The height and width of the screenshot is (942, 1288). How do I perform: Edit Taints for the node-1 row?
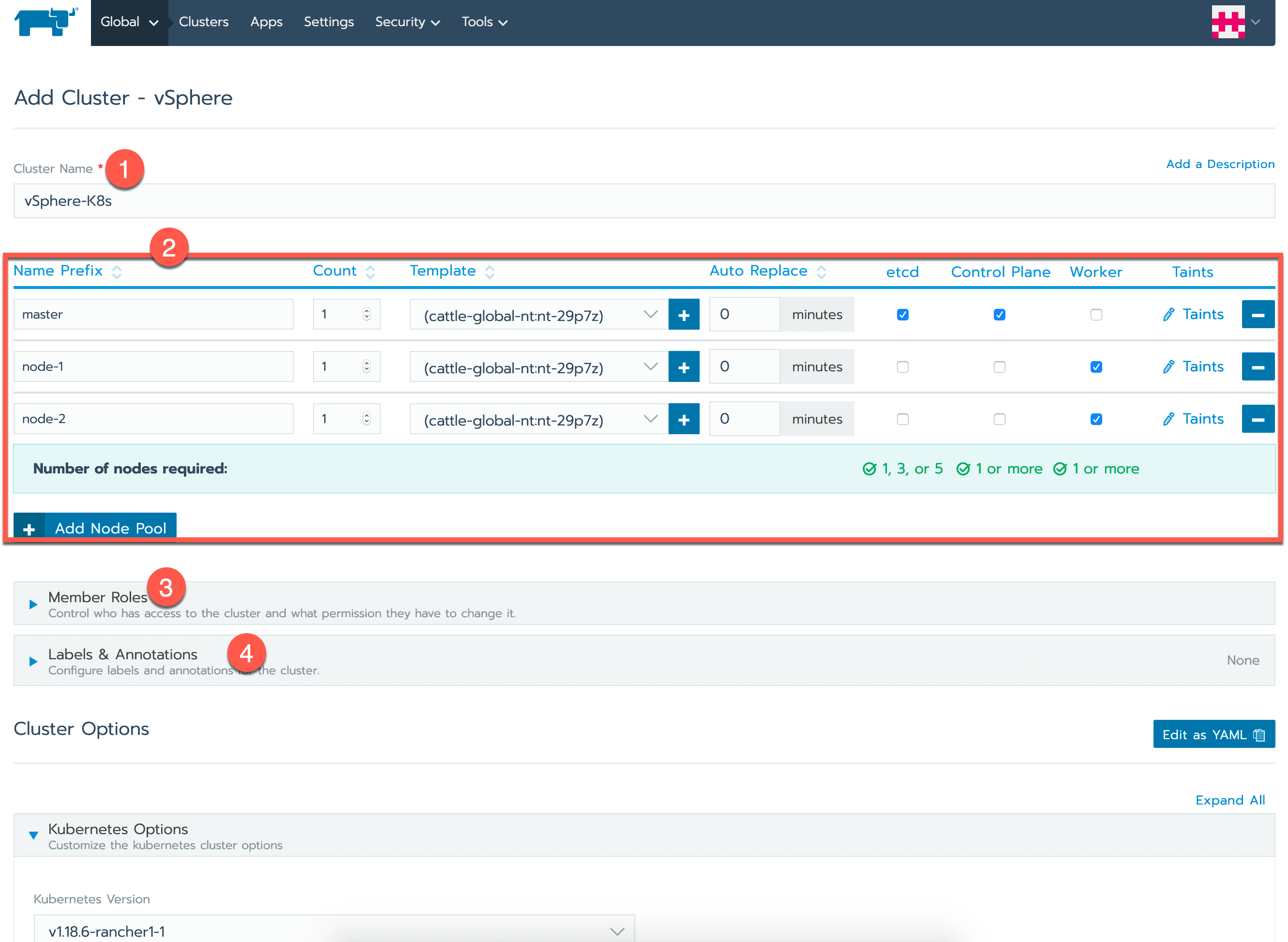click(x=1192, y=366)
